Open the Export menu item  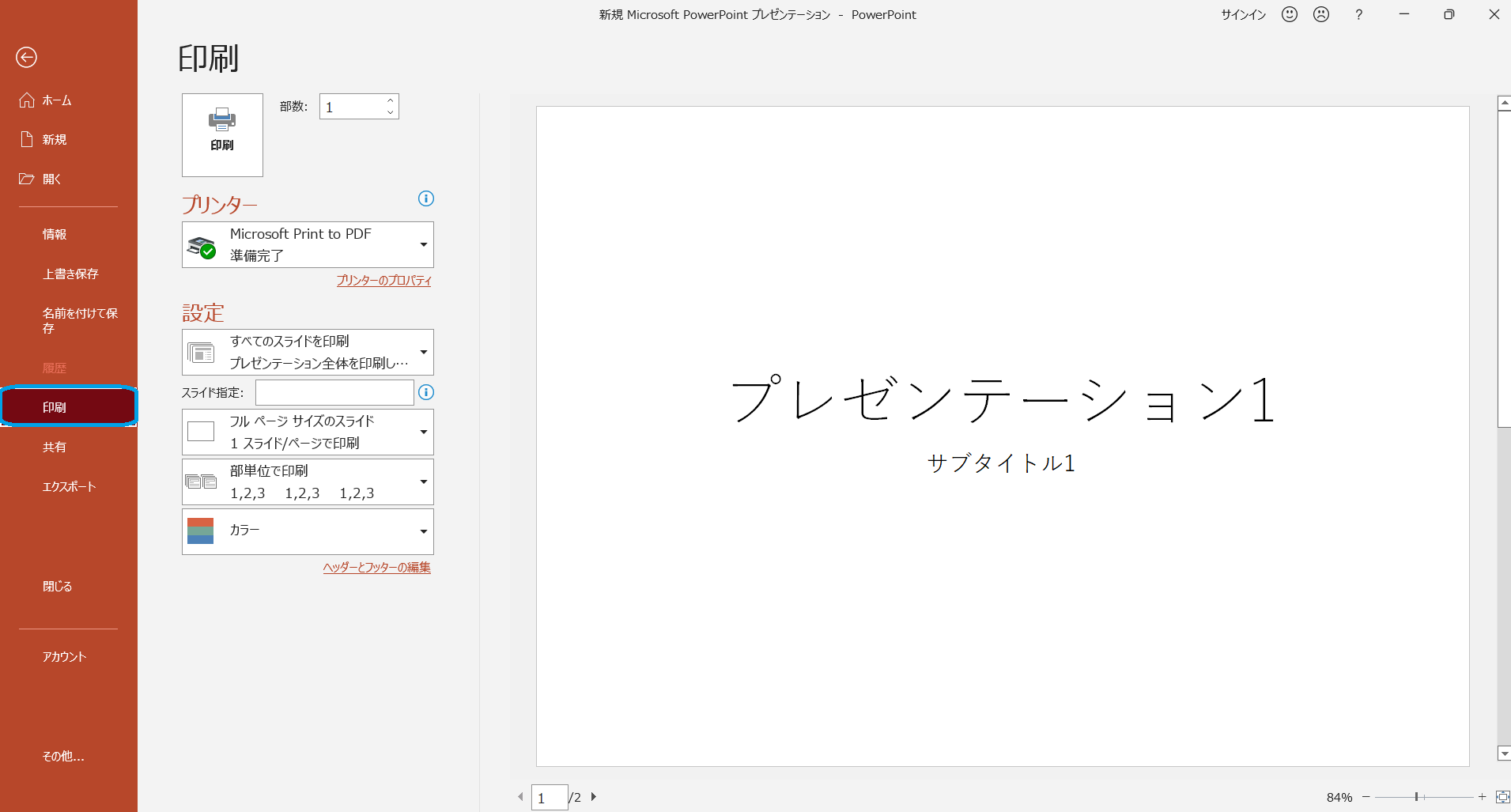(x=69, y=486)
